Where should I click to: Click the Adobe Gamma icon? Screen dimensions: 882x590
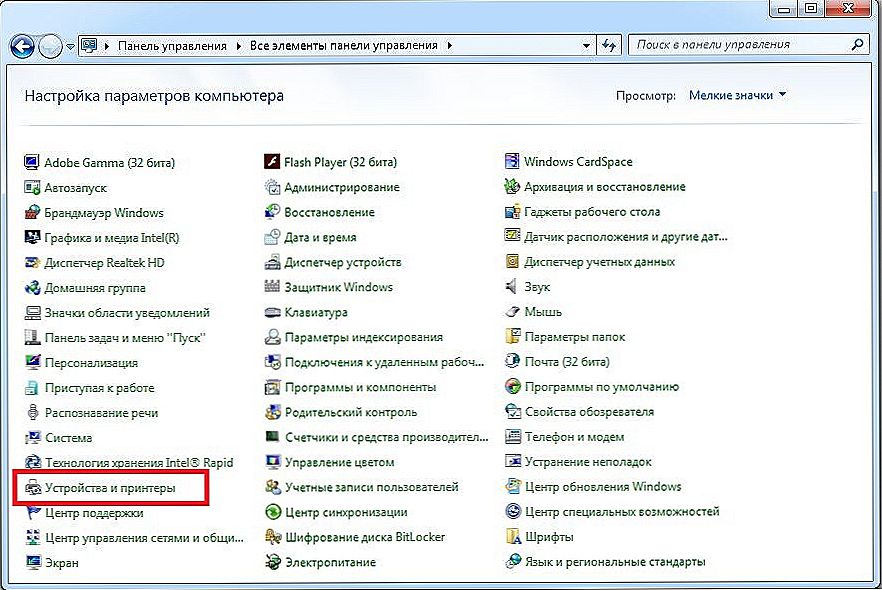[x=32, y=163]
